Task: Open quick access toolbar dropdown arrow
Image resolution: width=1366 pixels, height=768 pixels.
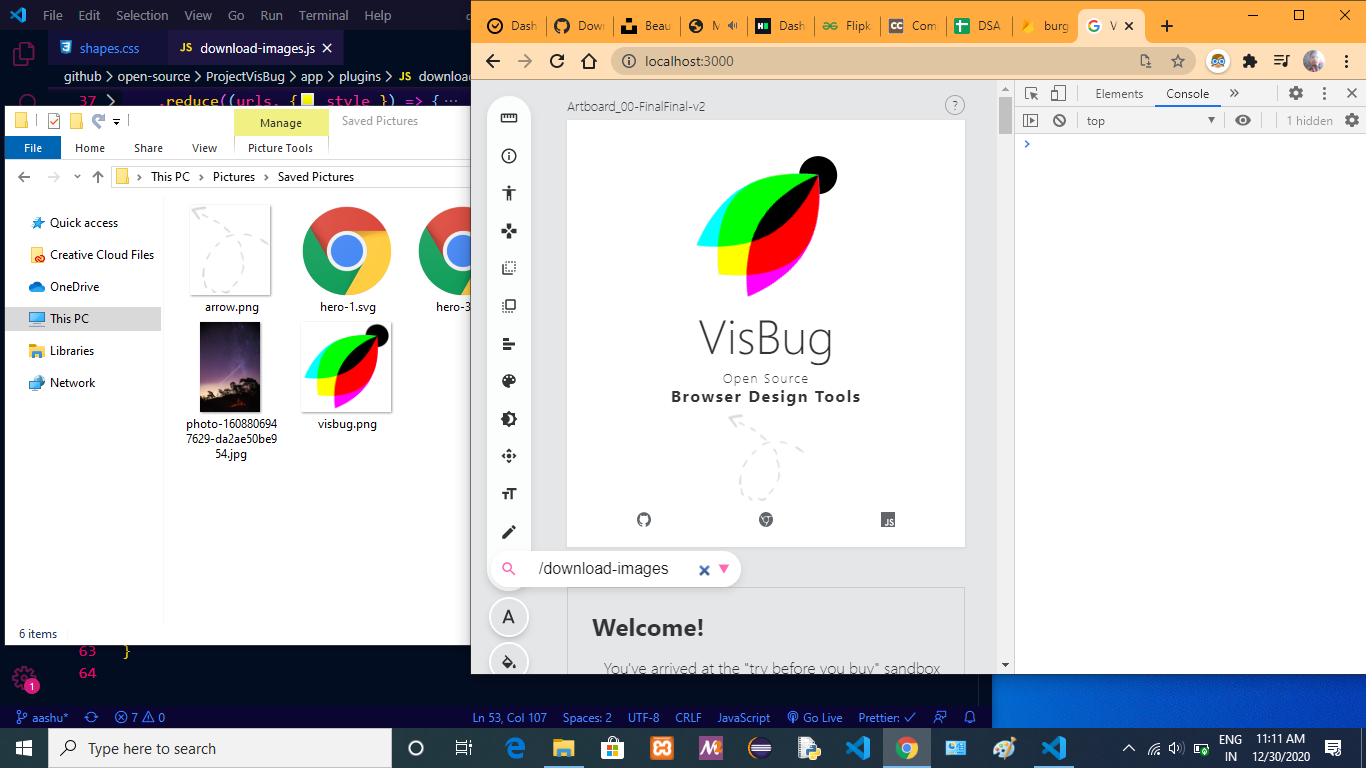Action: pos(116,121)
